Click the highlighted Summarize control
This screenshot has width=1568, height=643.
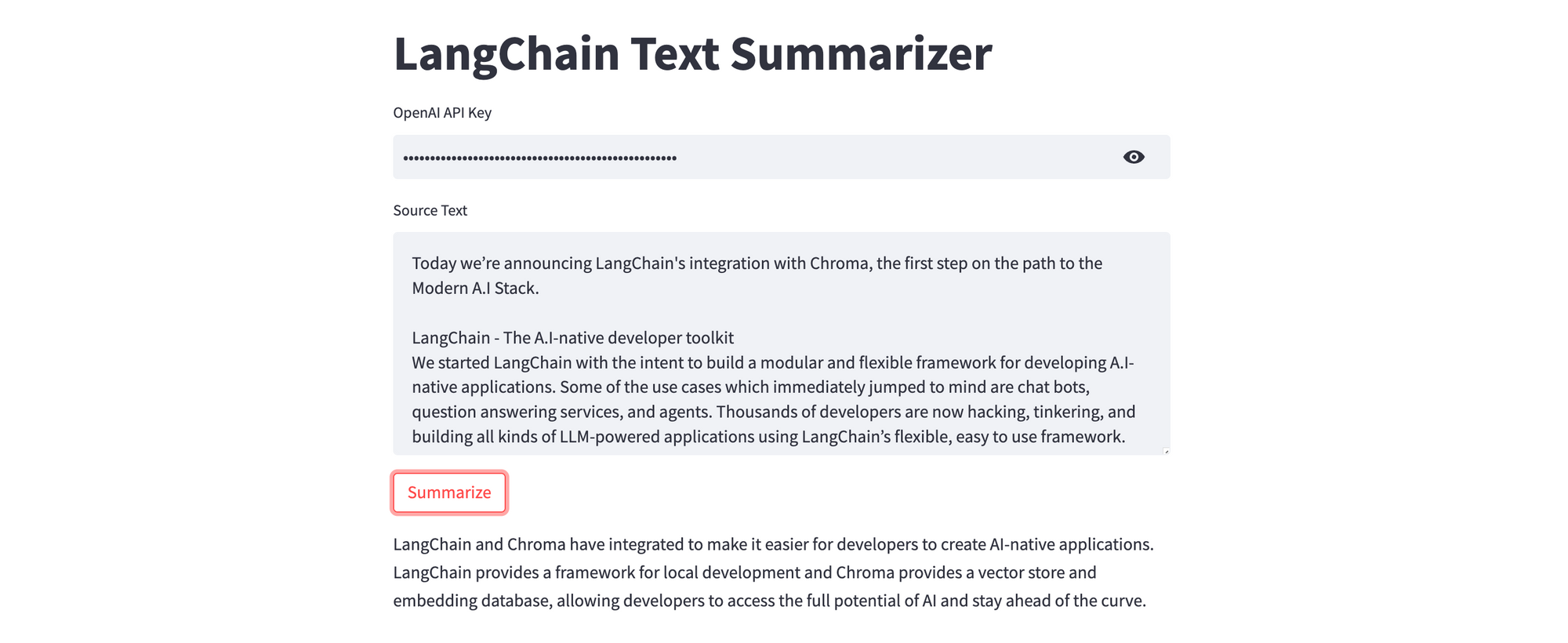(x=449, y=492)
